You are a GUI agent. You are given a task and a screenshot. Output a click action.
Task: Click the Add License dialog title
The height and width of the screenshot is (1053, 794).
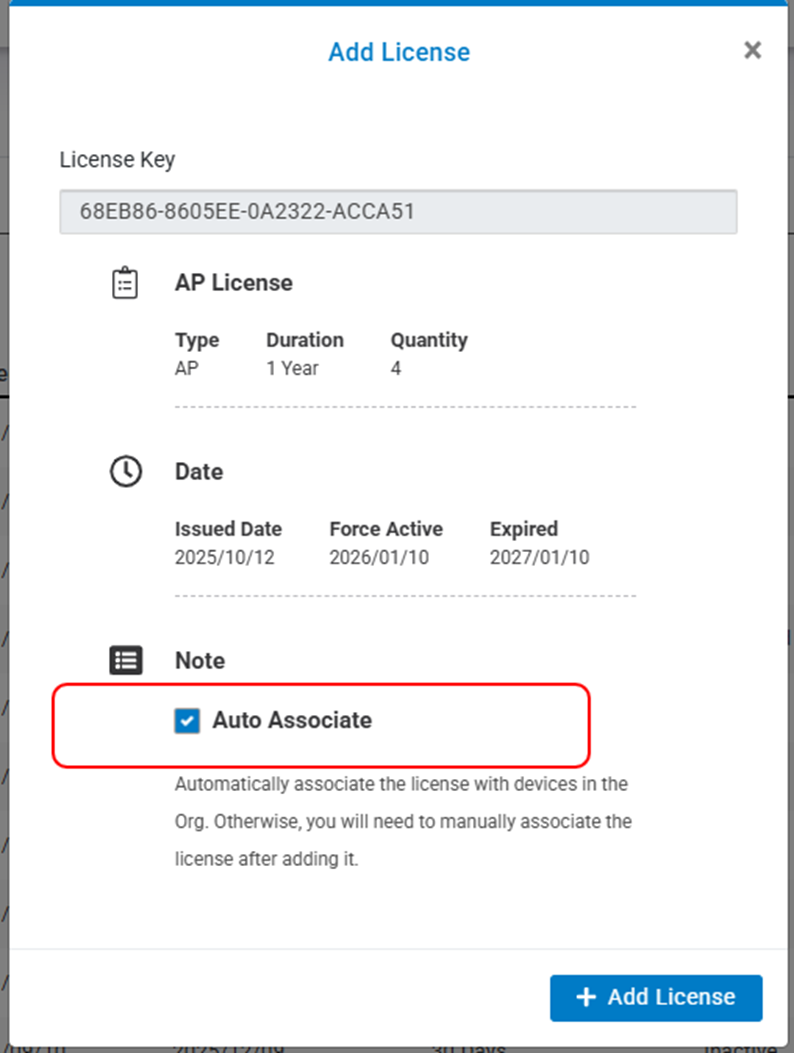tap(399, 52)
